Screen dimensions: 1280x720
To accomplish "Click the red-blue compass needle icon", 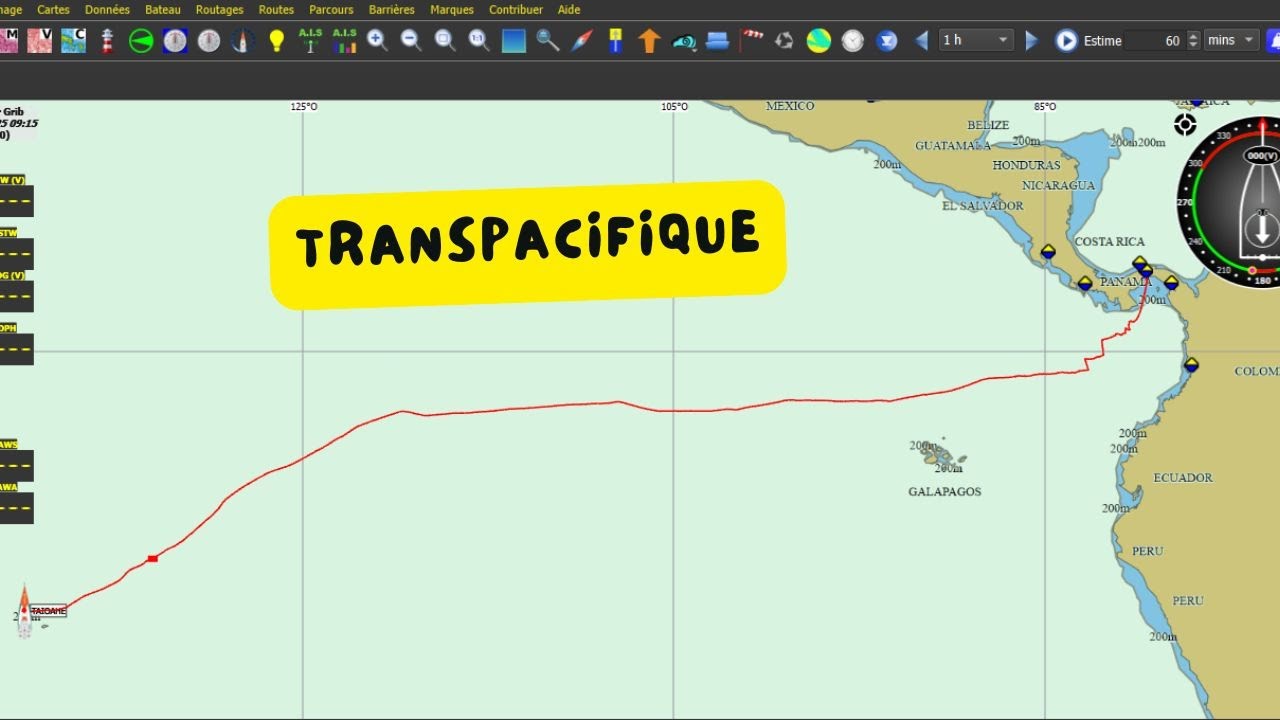I will coord(582,40).
